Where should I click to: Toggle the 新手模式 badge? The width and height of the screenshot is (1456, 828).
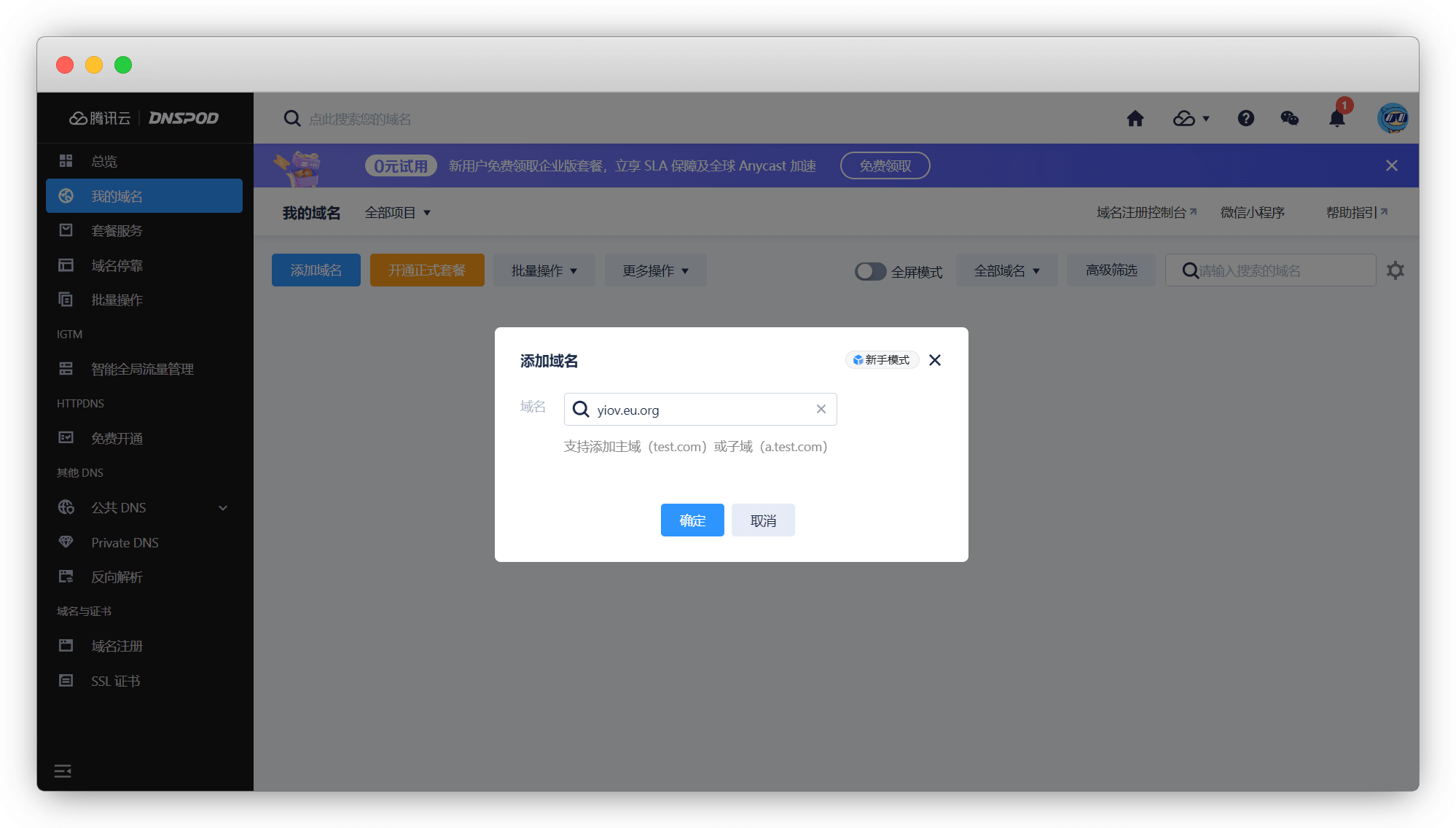click(882, 360)
